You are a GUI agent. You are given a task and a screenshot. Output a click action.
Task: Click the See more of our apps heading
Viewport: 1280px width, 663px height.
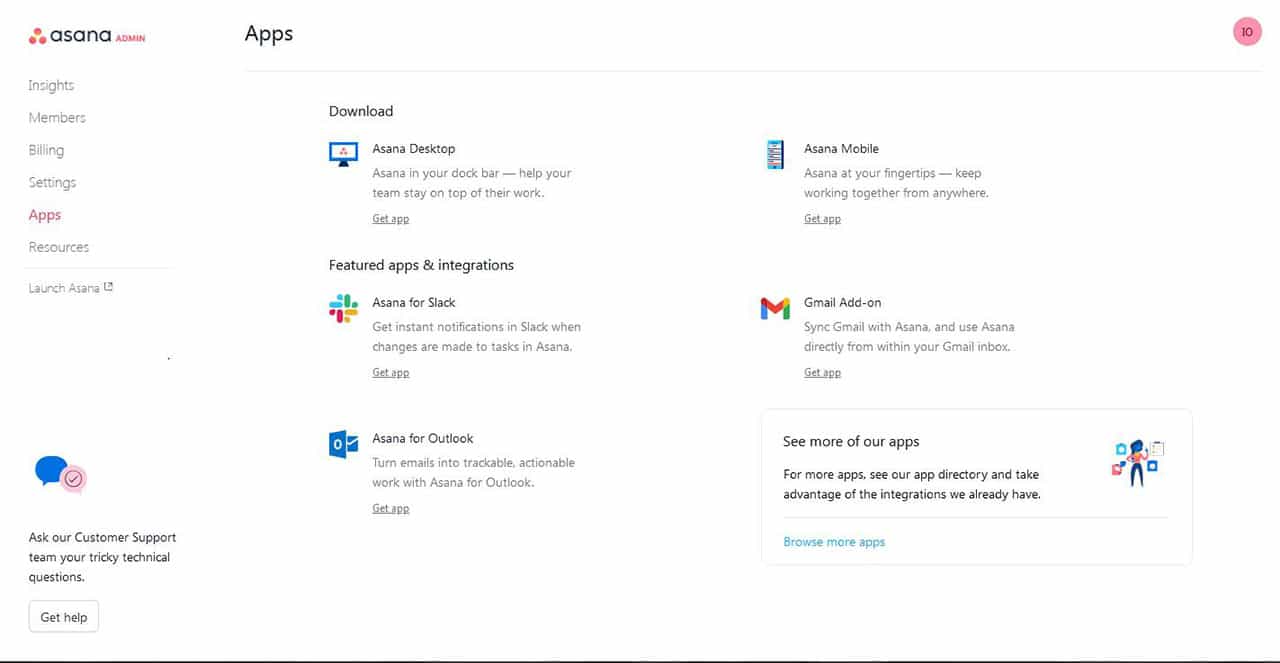tap(851, 441)
